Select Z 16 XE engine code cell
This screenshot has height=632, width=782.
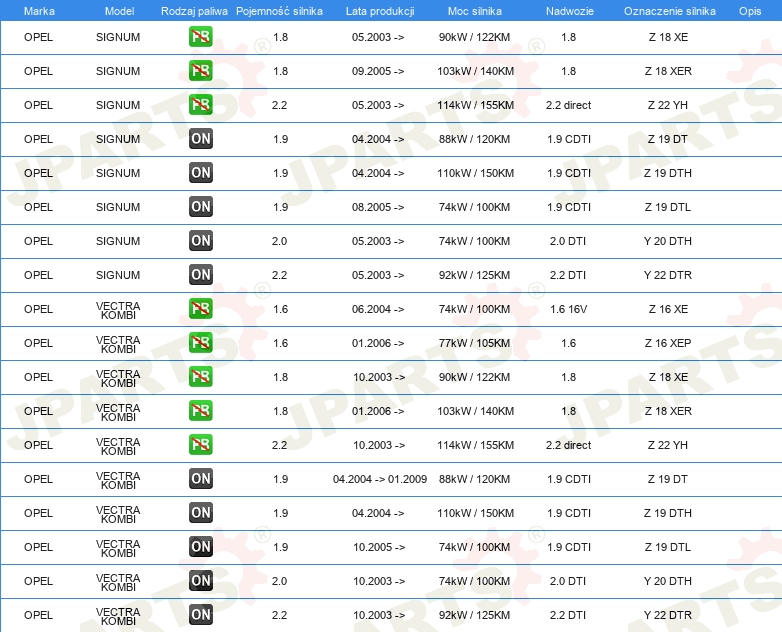click(668, 309)
